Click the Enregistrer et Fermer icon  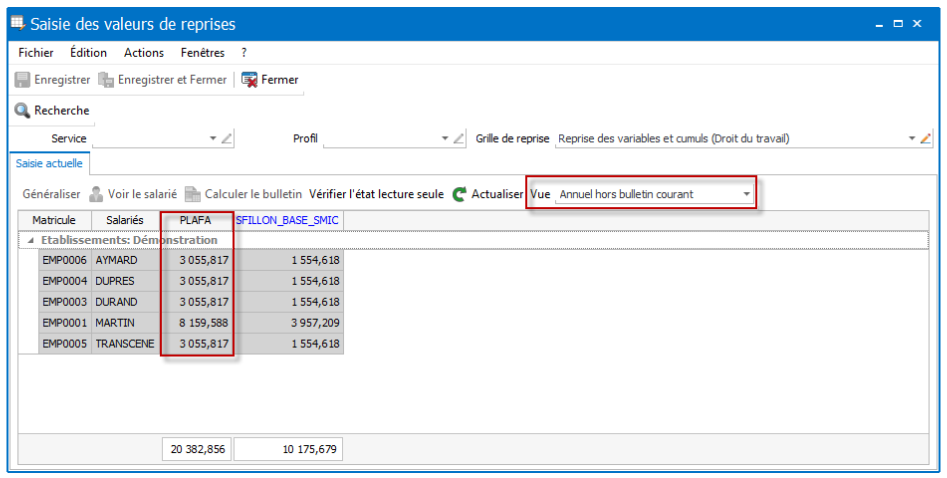[x=106, y=80]
